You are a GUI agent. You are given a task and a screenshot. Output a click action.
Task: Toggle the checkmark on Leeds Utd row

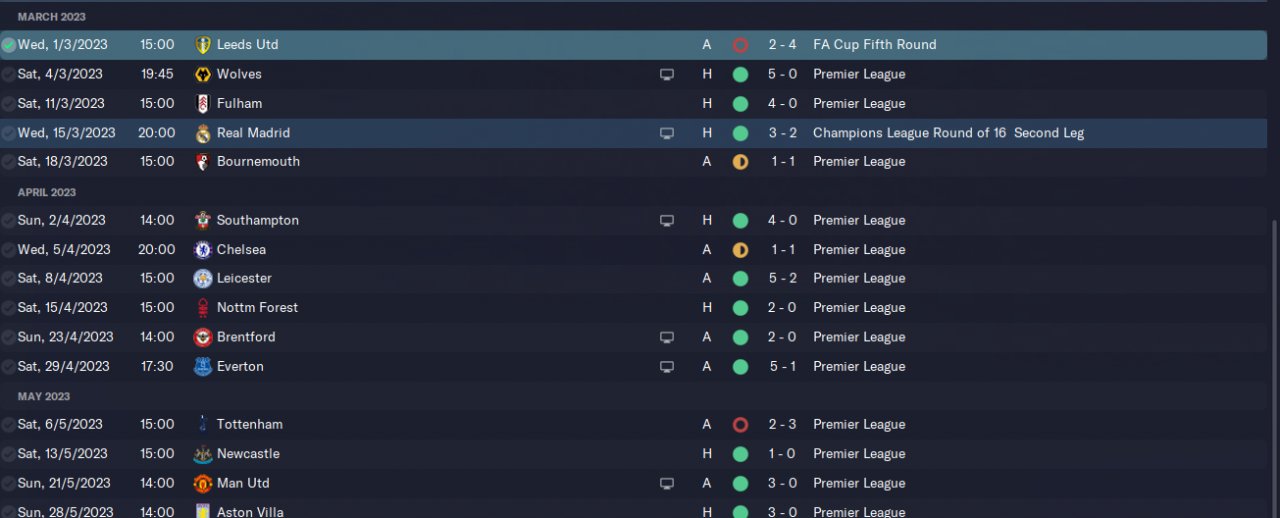9,45
